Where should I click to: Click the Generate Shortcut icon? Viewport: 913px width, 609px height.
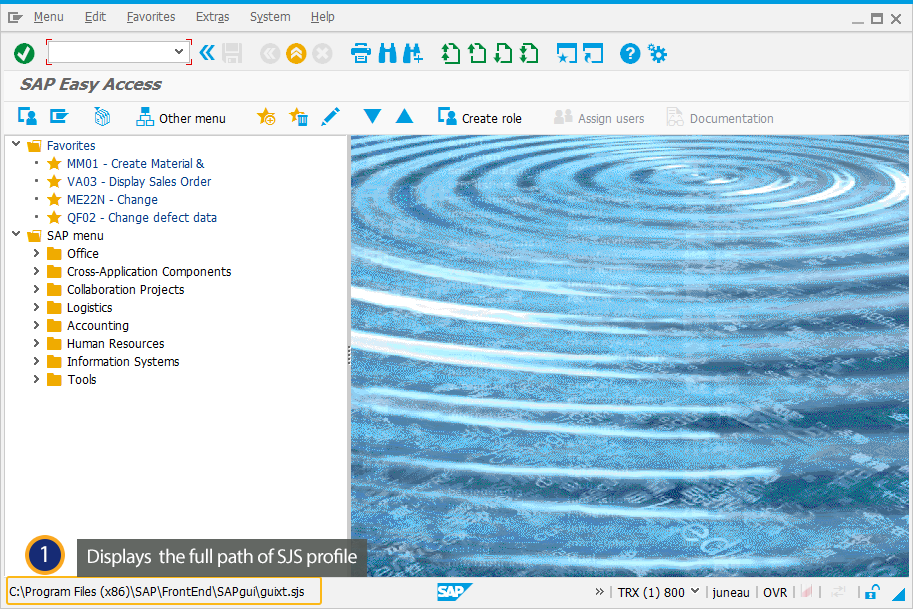pos(593,54)
